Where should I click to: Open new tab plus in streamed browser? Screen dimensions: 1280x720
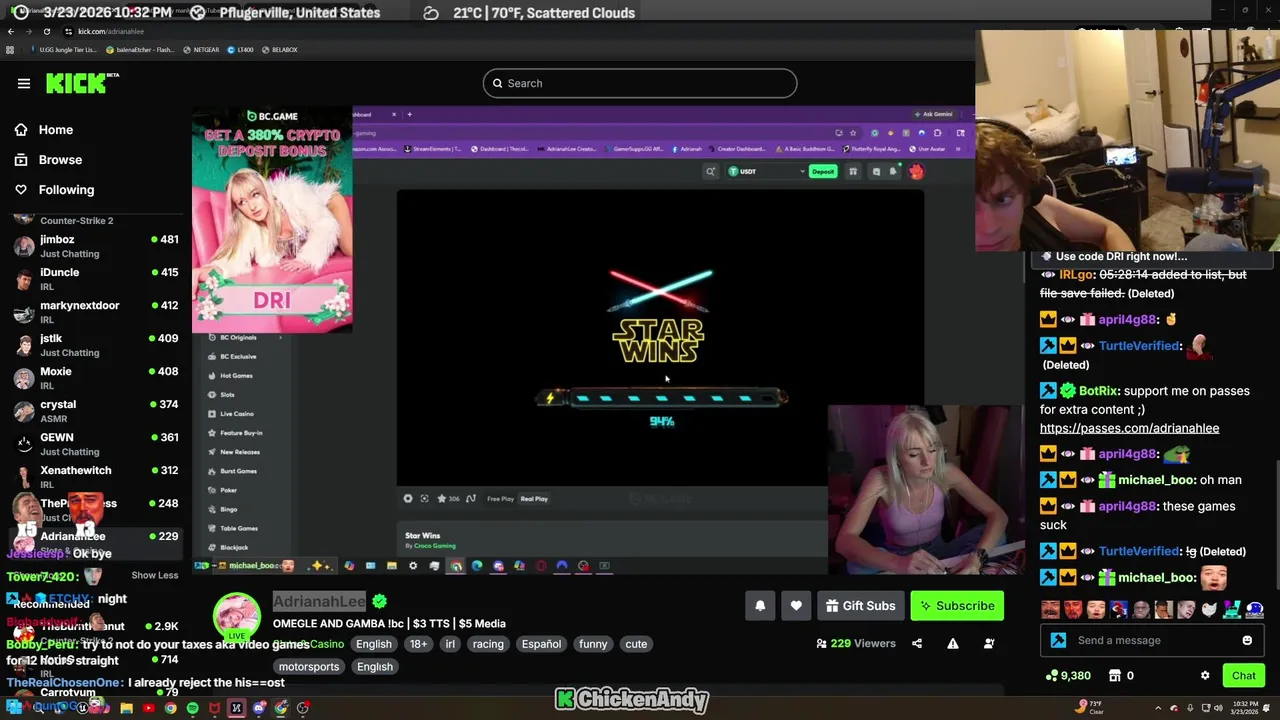pos(409,114)
